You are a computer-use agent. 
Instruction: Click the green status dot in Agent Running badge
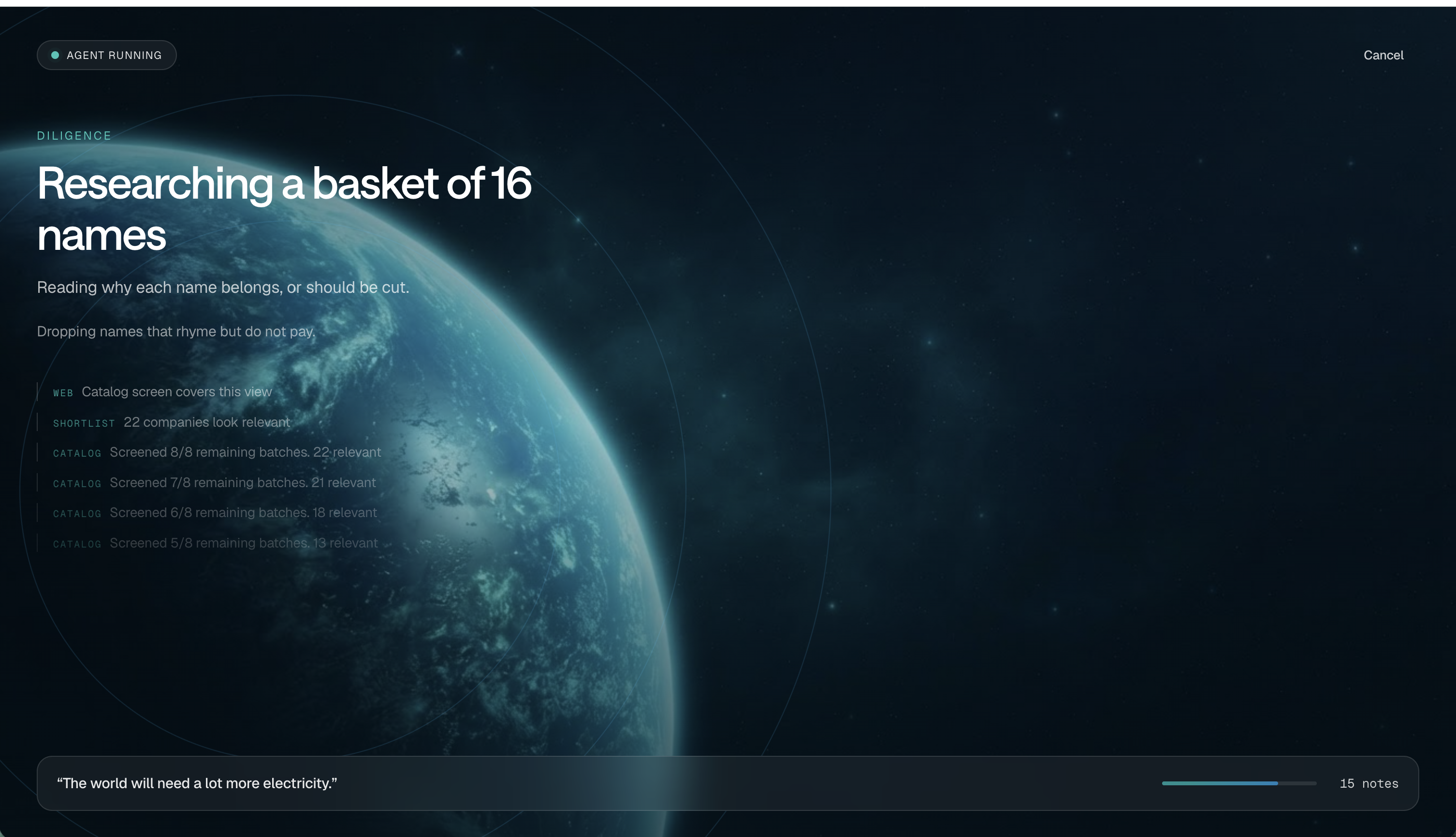pos(55,55)
